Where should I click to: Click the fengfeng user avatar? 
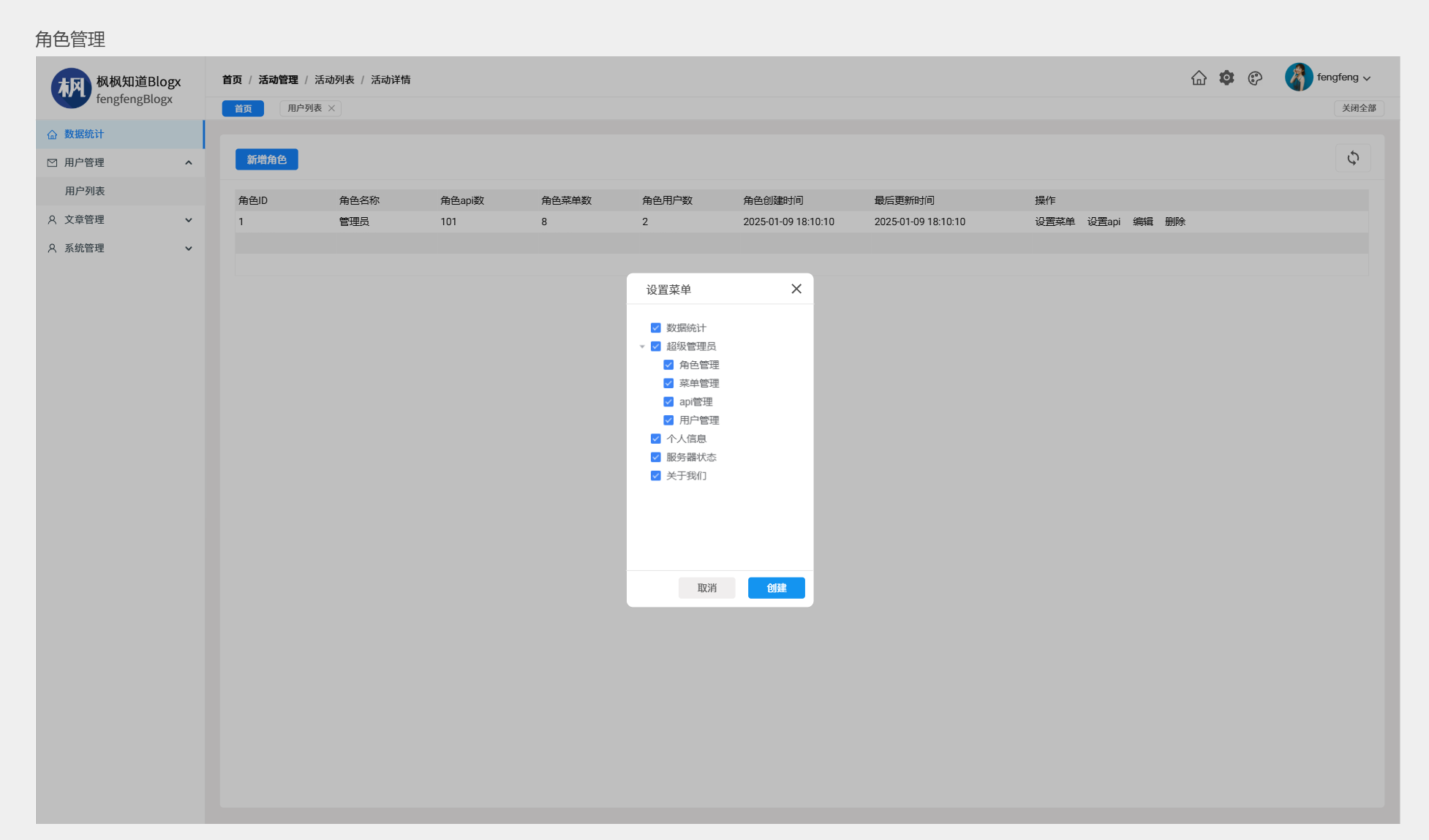(x=1298, y=77)
